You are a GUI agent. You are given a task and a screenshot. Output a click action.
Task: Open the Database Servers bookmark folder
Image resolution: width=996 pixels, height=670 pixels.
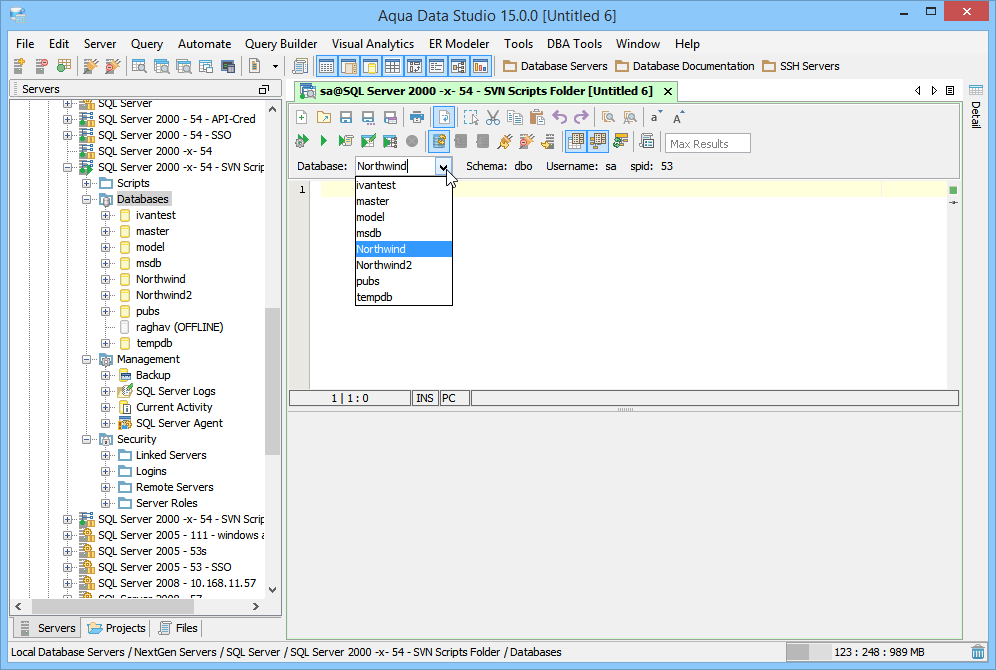tap(555, 66)
